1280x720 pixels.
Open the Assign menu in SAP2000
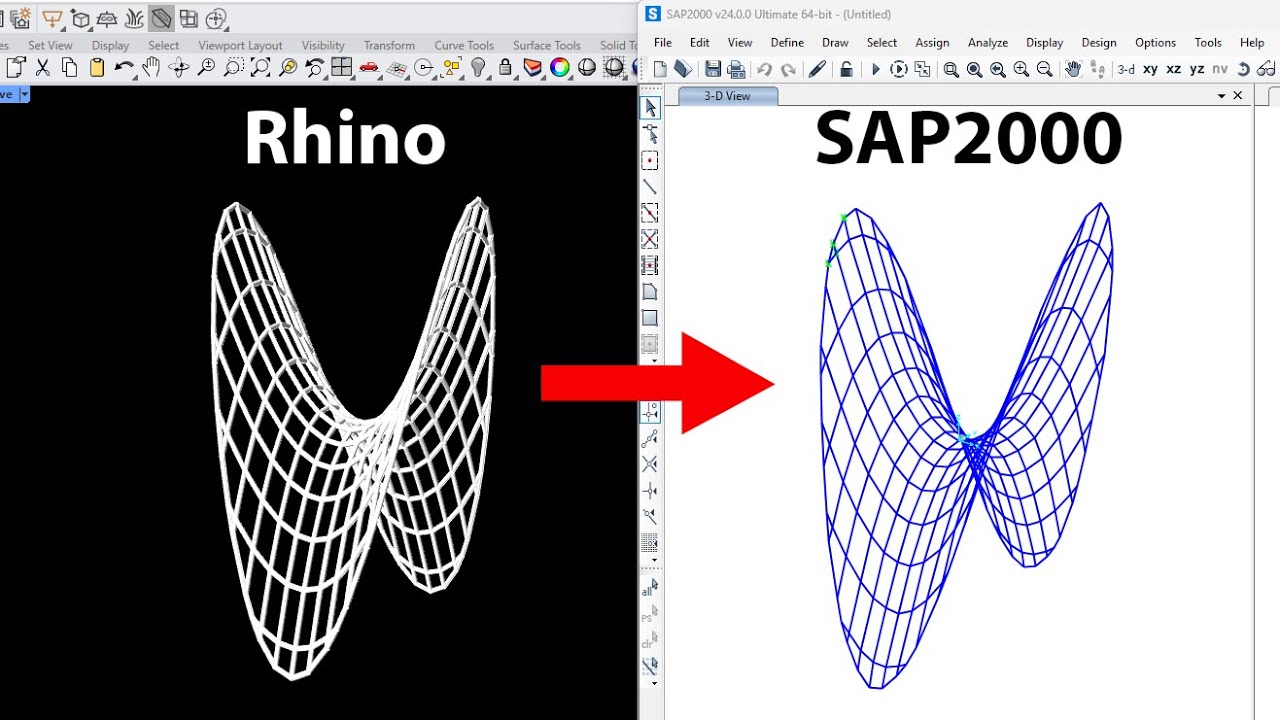coord(932,43)
